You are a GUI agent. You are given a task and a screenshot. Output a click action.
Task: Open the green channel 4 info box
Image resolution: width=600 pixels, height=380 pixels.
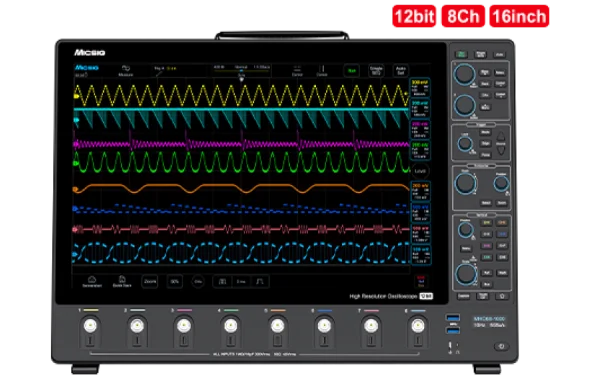420,151
